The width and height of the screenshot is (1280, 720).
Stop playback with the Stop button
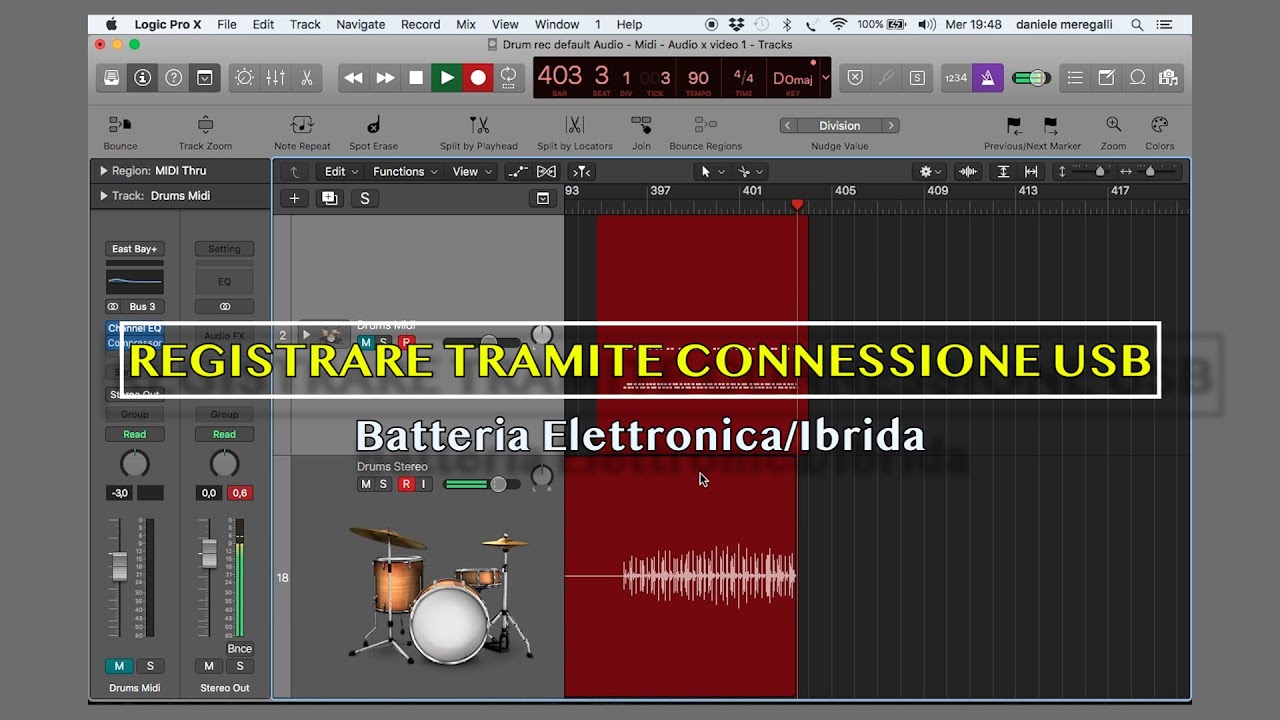pos(416,77)
